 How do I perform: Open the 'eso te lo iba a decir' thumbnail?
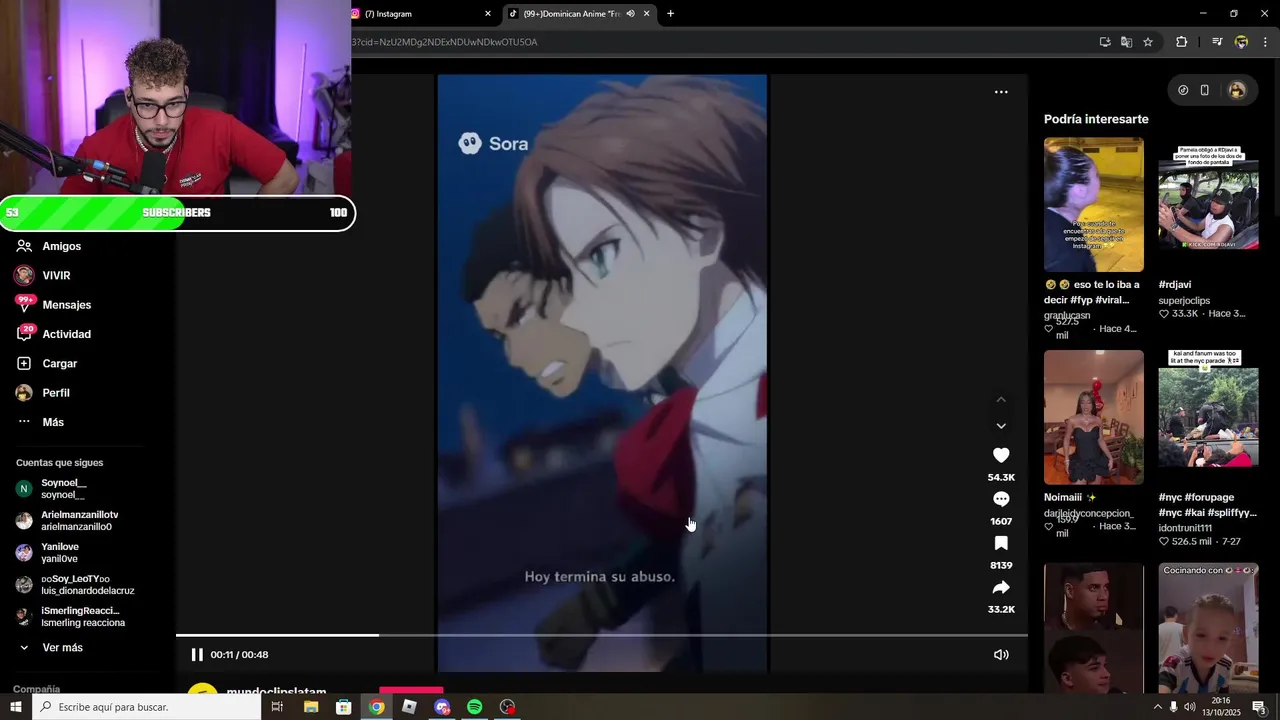click(x=1094, y=204)
